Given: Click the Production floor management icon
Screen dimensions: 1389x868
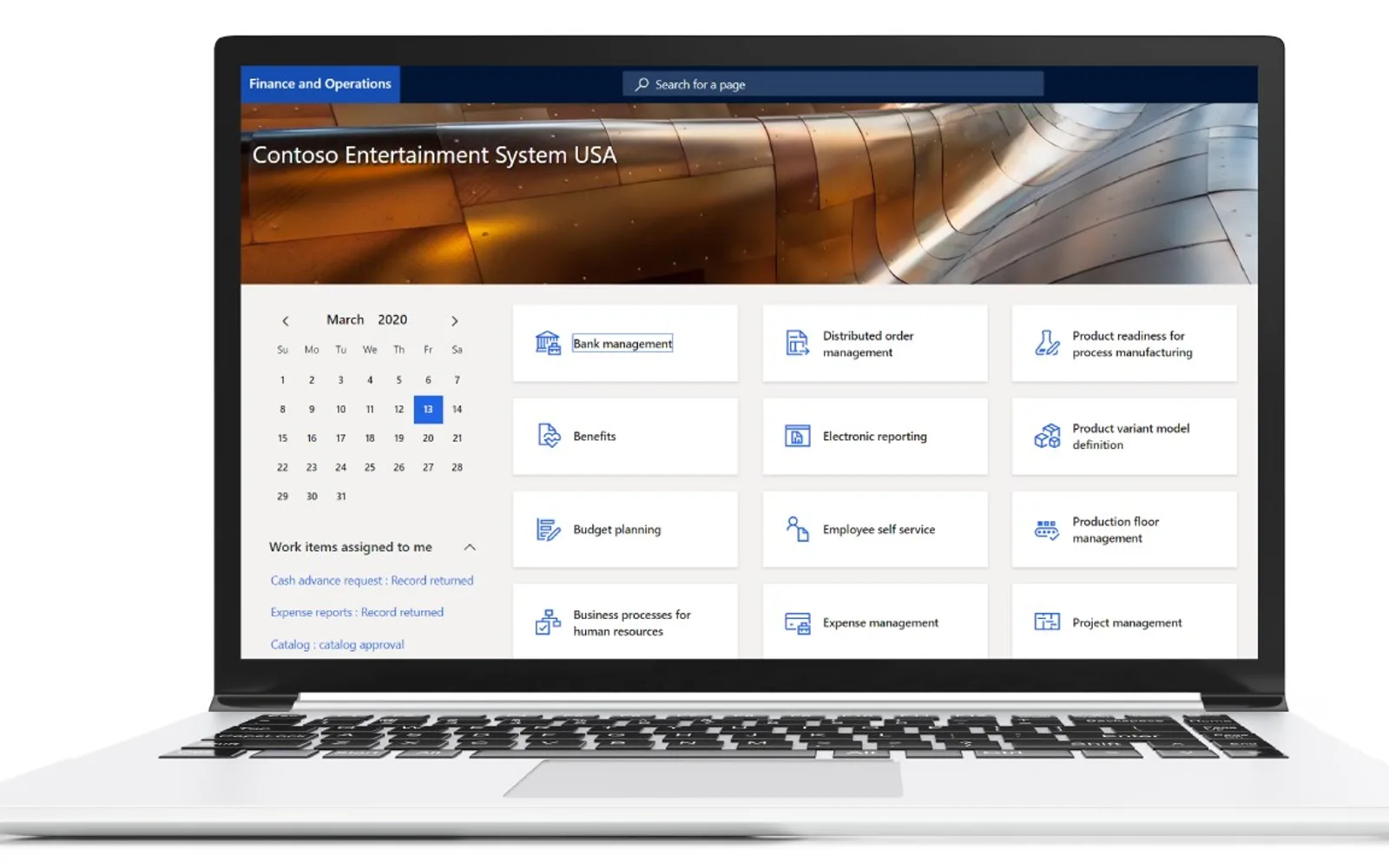Looking at the screenshot, I should pos(1047,529).
